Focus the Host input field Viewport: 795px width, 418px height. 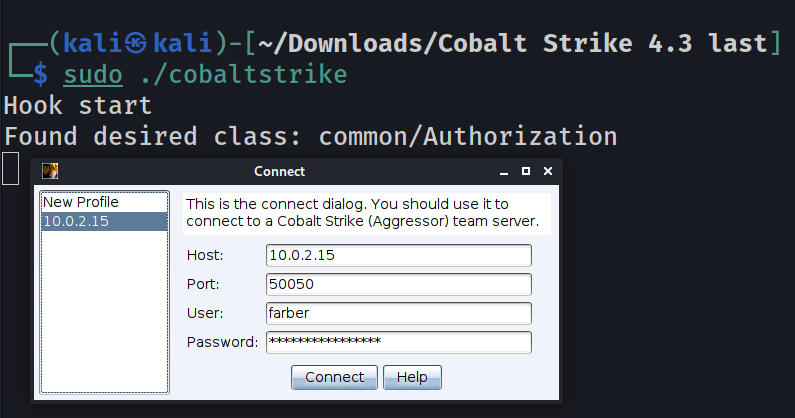coord(398,255)
